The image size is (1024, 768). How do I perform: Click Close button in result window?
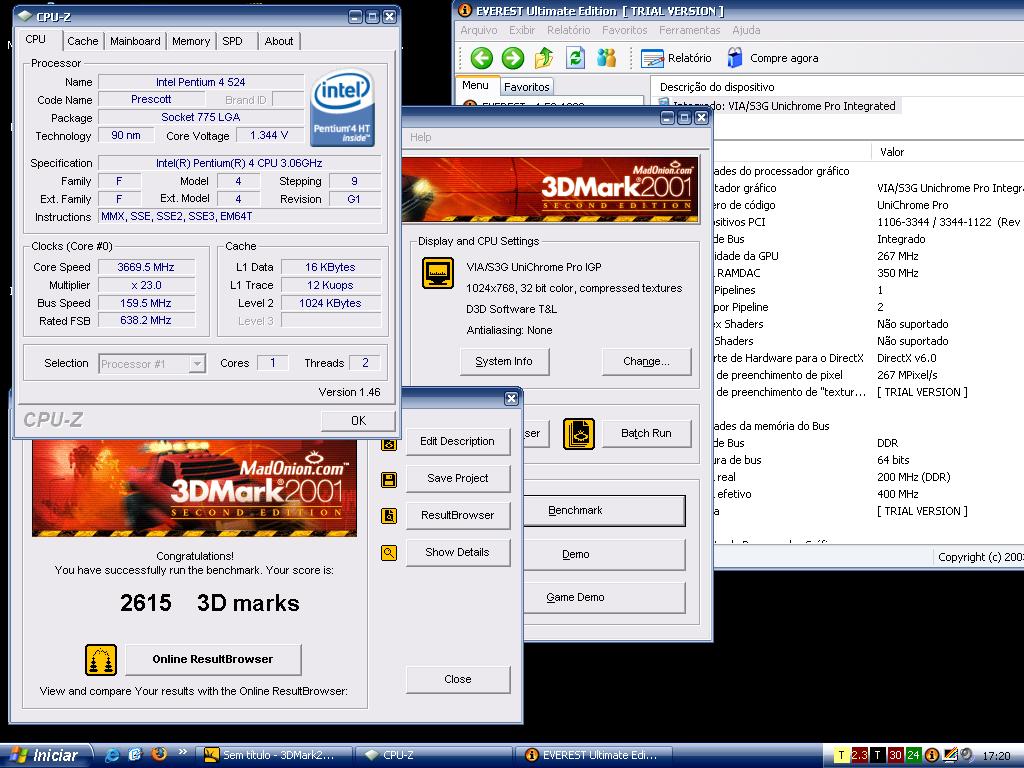click(x=458, y=679)
